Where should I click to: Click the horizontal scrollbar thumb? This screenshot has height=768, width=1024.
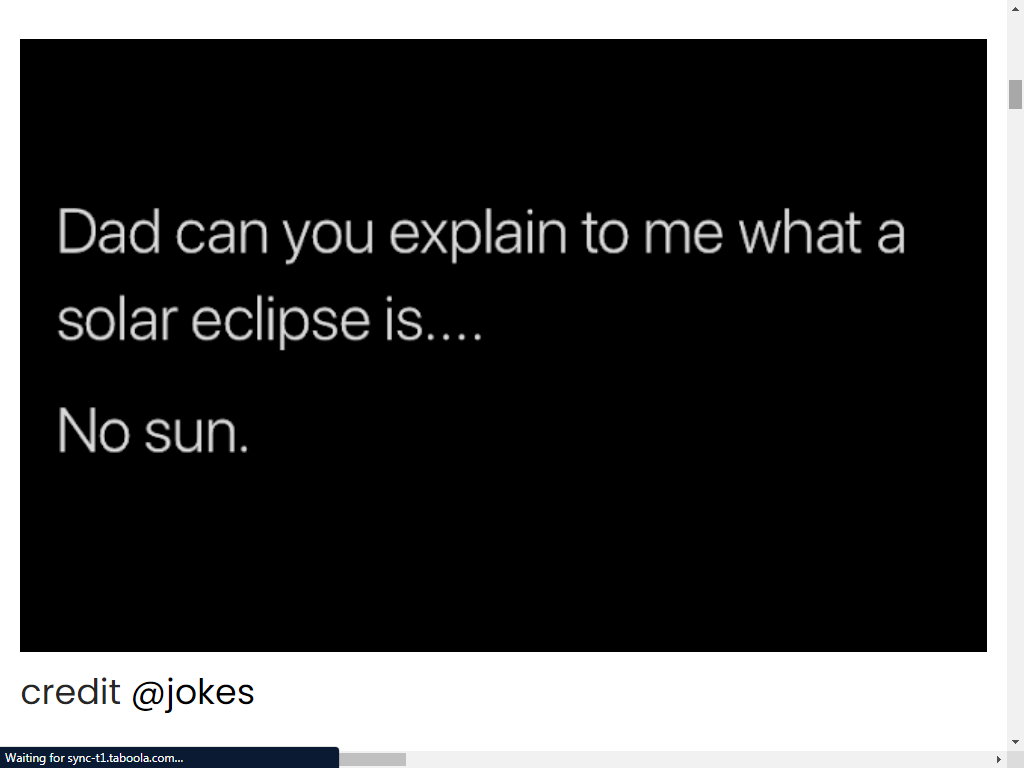click(x=372, y=757)
